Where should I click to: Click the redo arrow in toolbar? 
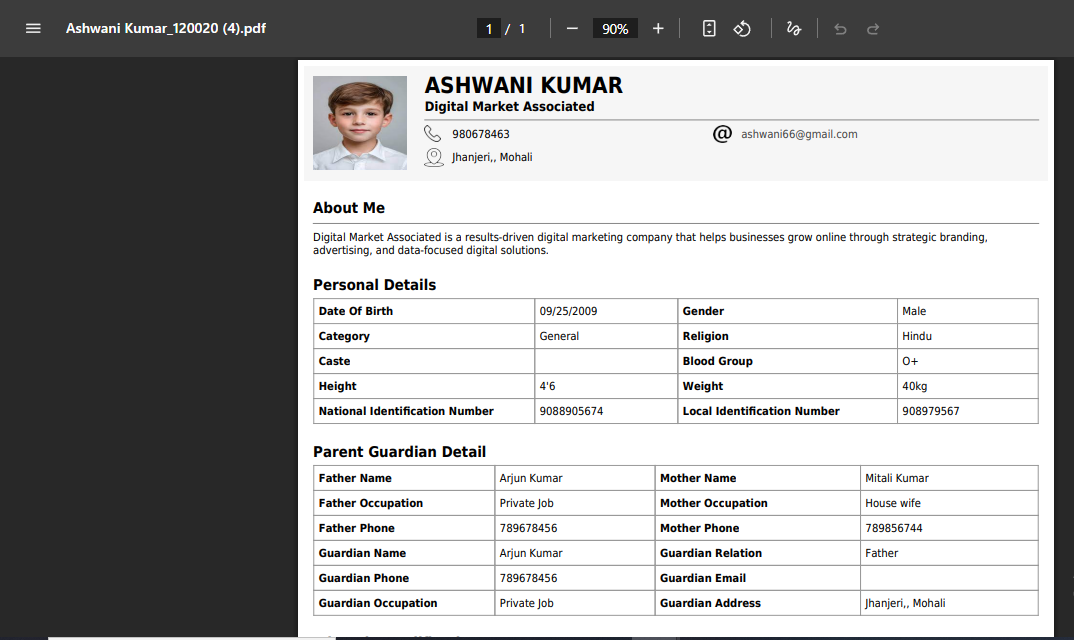(873, 29)
